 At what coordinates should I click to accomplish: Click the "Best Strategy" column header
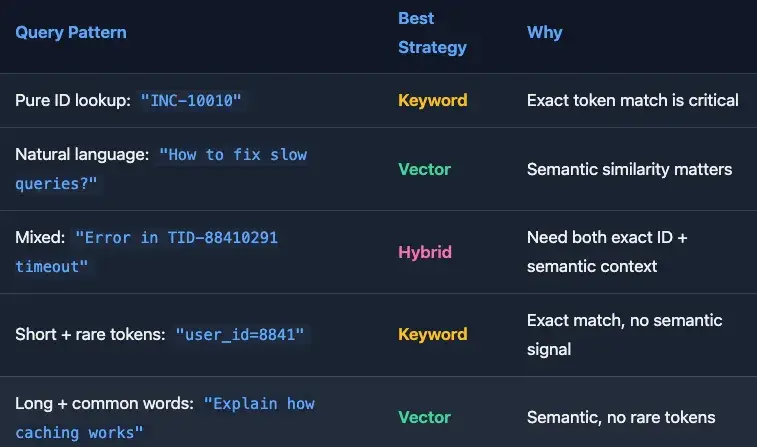coord(432,33)
